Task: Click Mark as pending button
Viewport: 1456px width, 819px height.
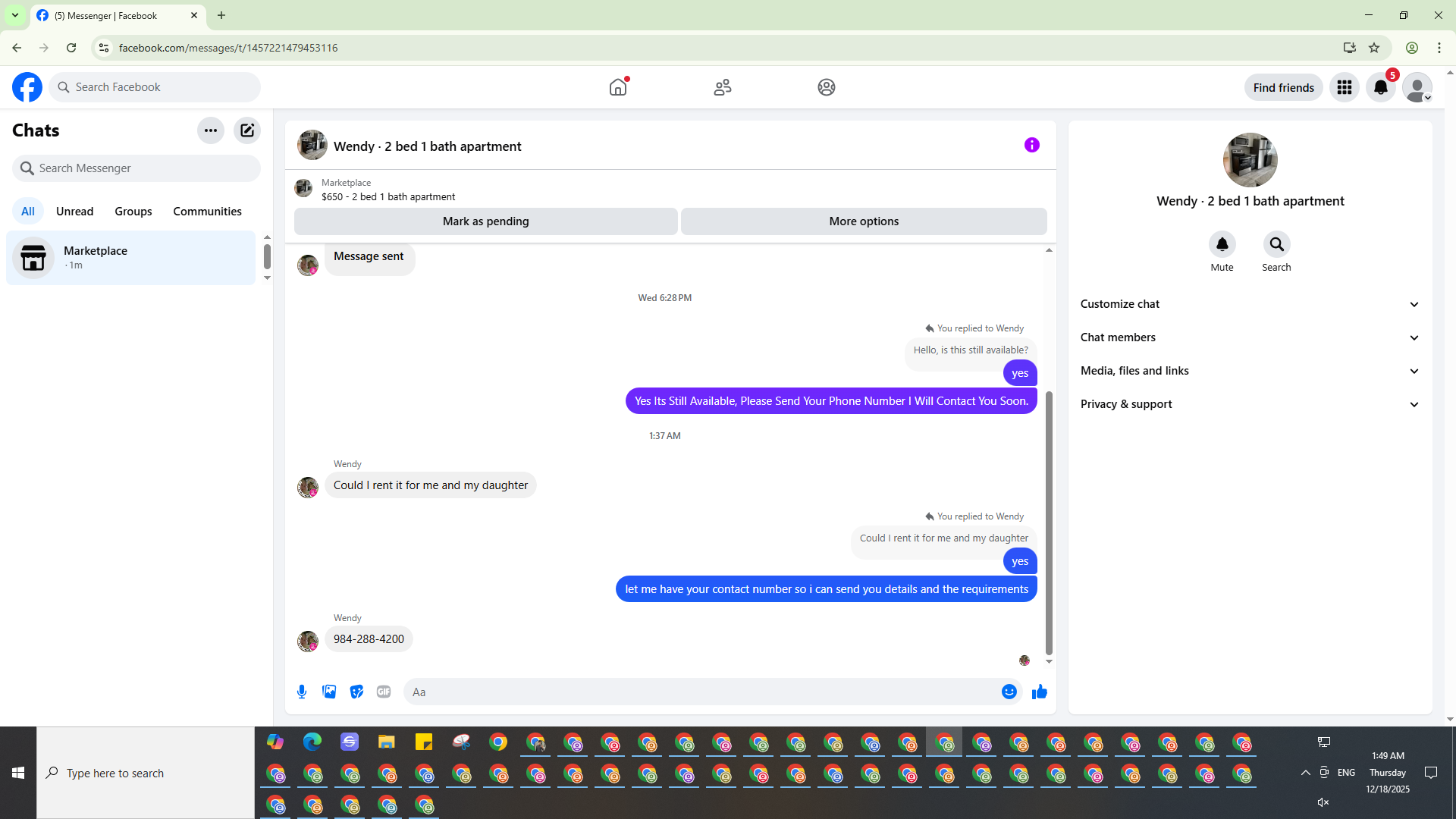Action: pos(485,221)
